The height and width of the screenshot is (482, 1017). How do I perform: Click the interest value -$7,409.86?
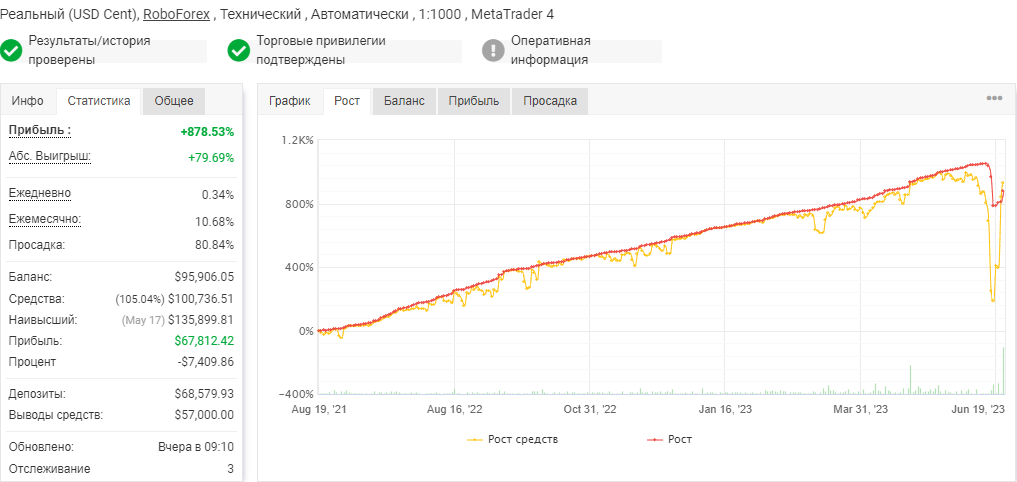click(x=206, y=361)
